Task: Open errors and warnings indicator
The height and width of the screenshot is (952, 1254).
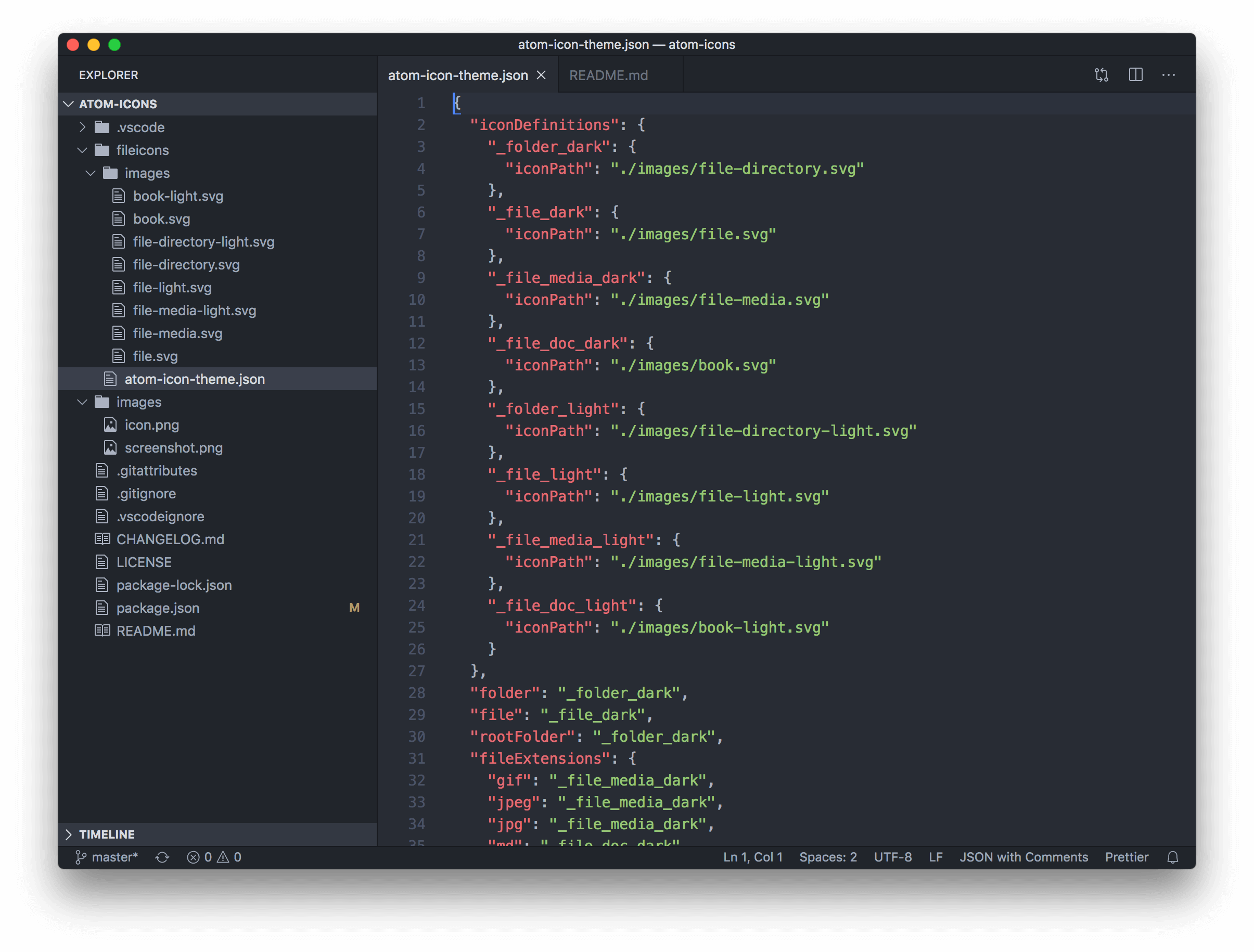Action: click(x=214, y=857)
